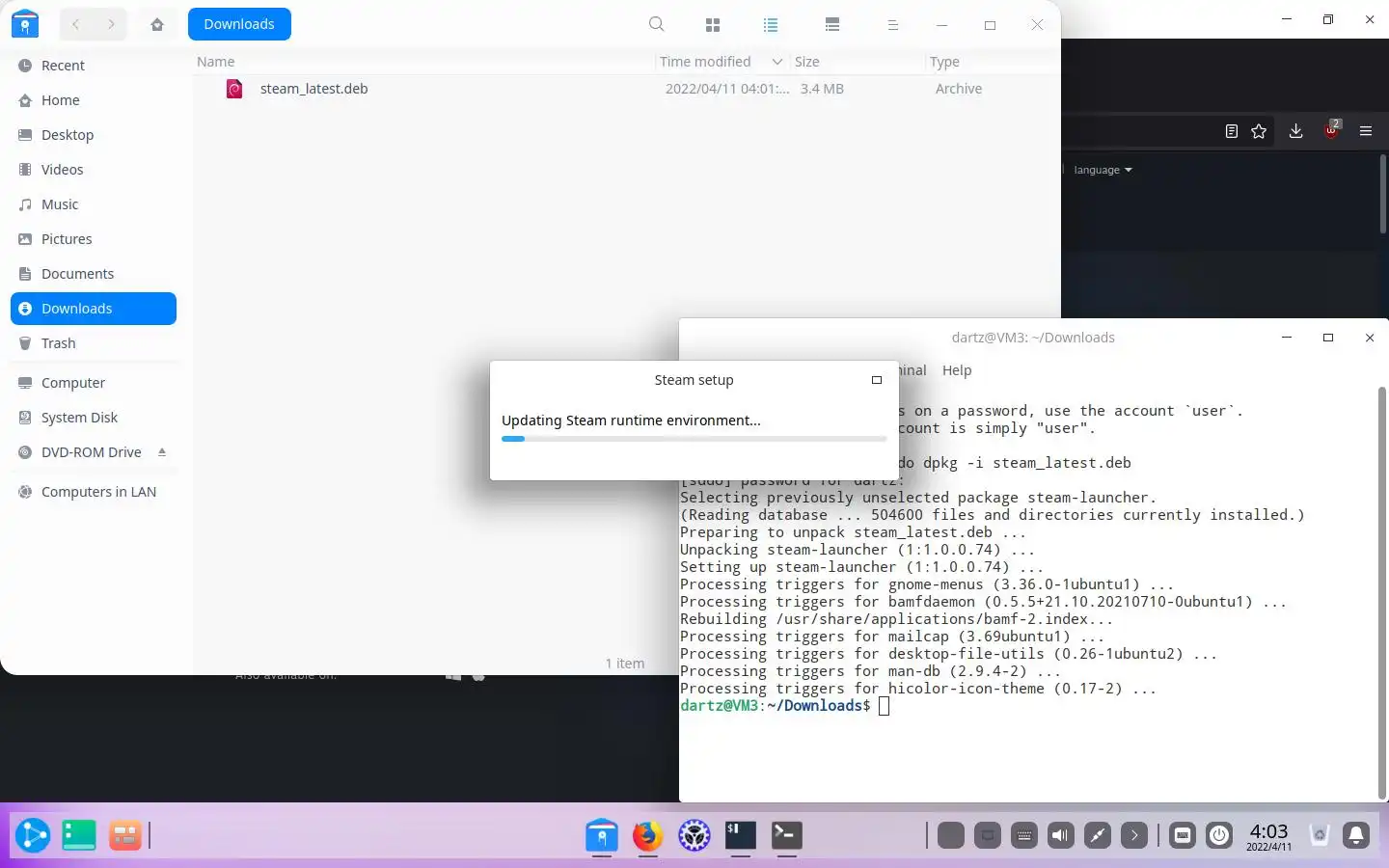Select Downloads in the sidebar
Image resolution: width=1389 pixels, height=868 pixels.
point(94,309)
